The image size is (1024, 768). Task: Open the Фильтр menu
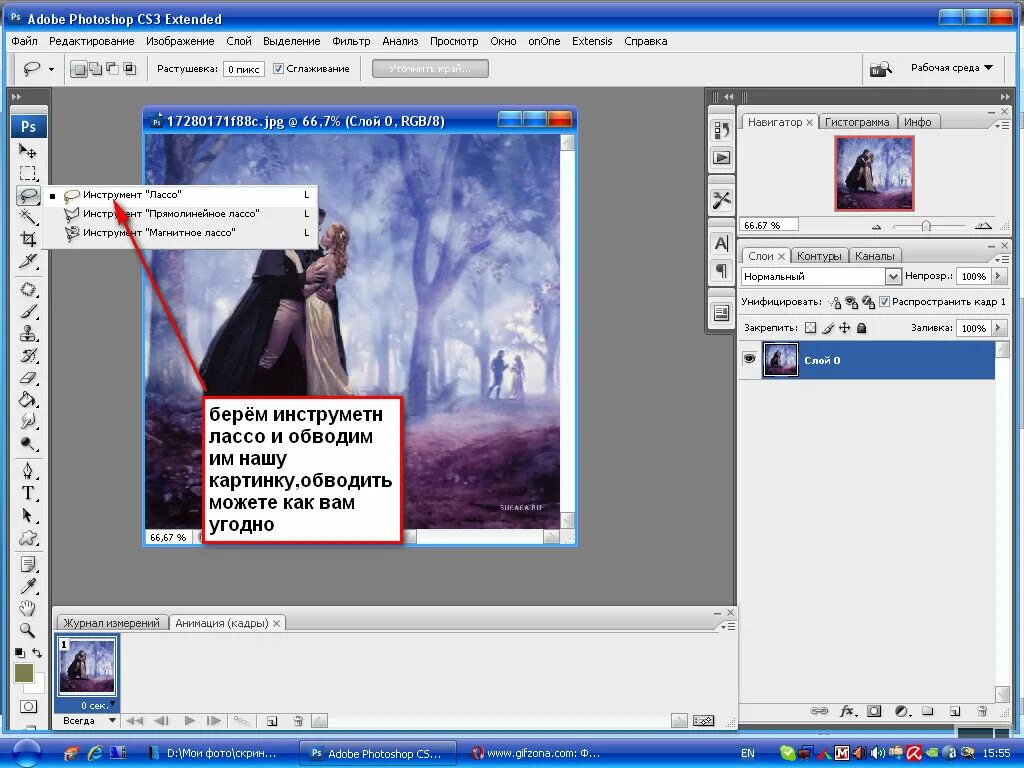351,41
